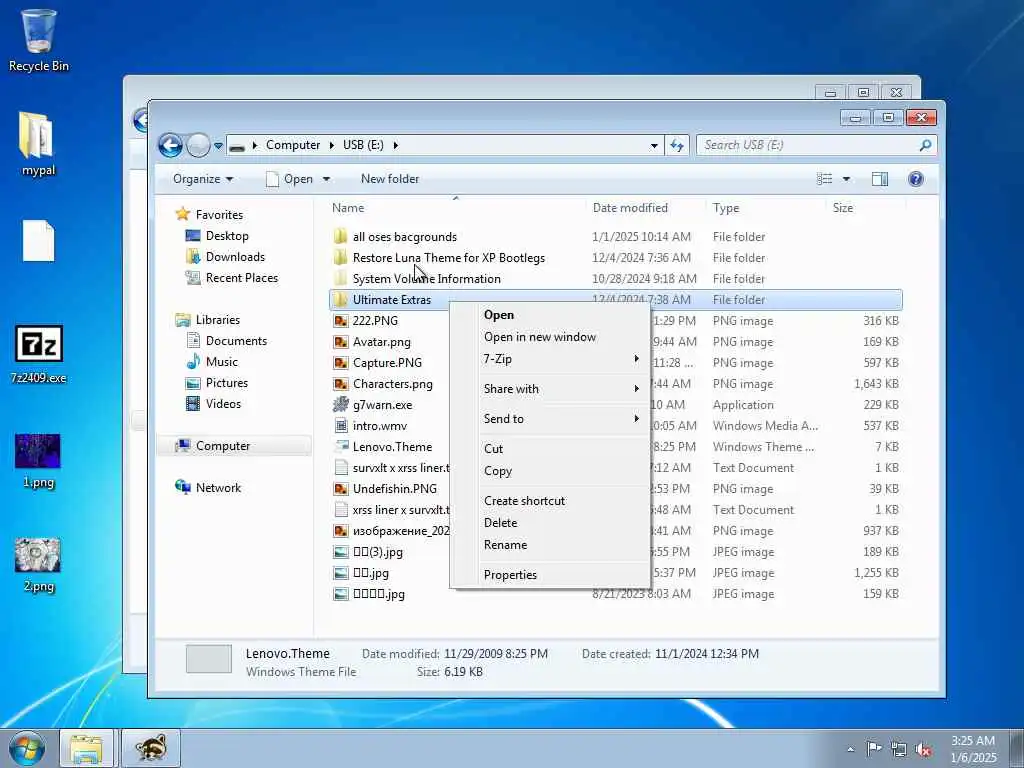The height and width of the screenshot is (768, 1024).
Task: Click New folder in the toolbar
Action: pos(390,179)
